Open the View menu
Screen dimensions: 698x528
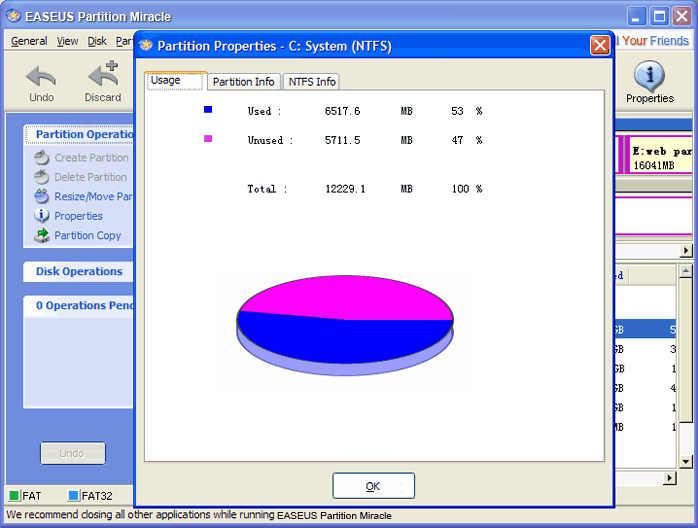pos(67,41)
